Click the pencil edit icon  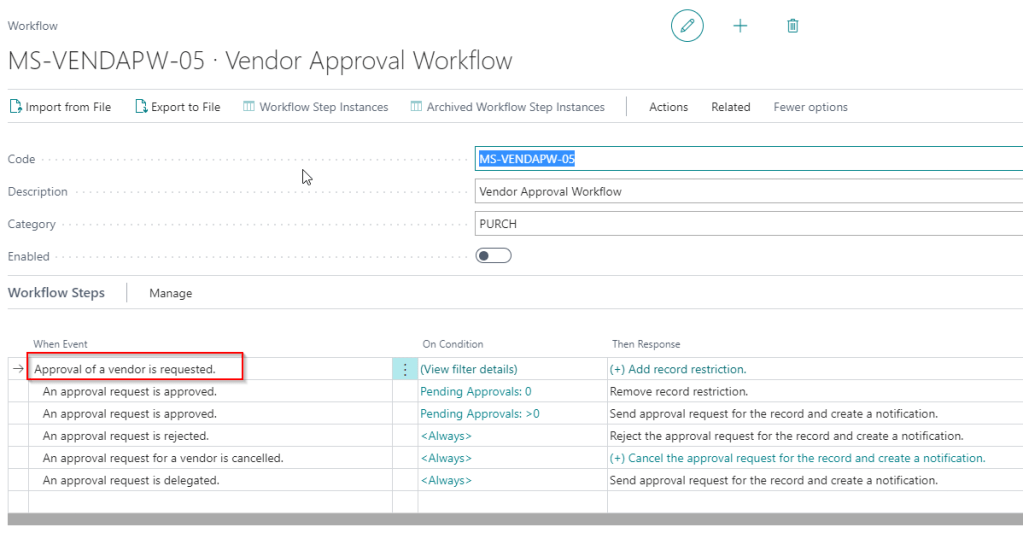687,26
